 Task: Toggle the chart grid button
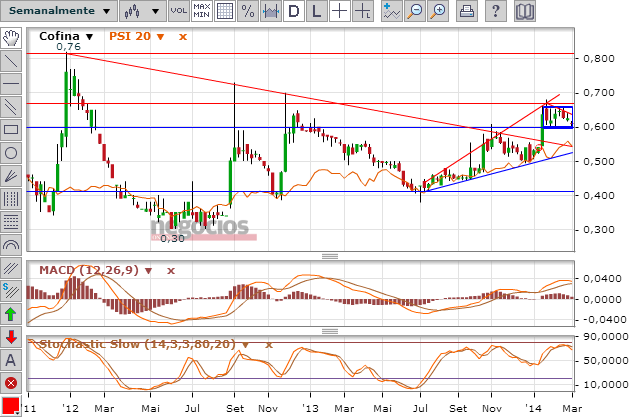(225, 11)
